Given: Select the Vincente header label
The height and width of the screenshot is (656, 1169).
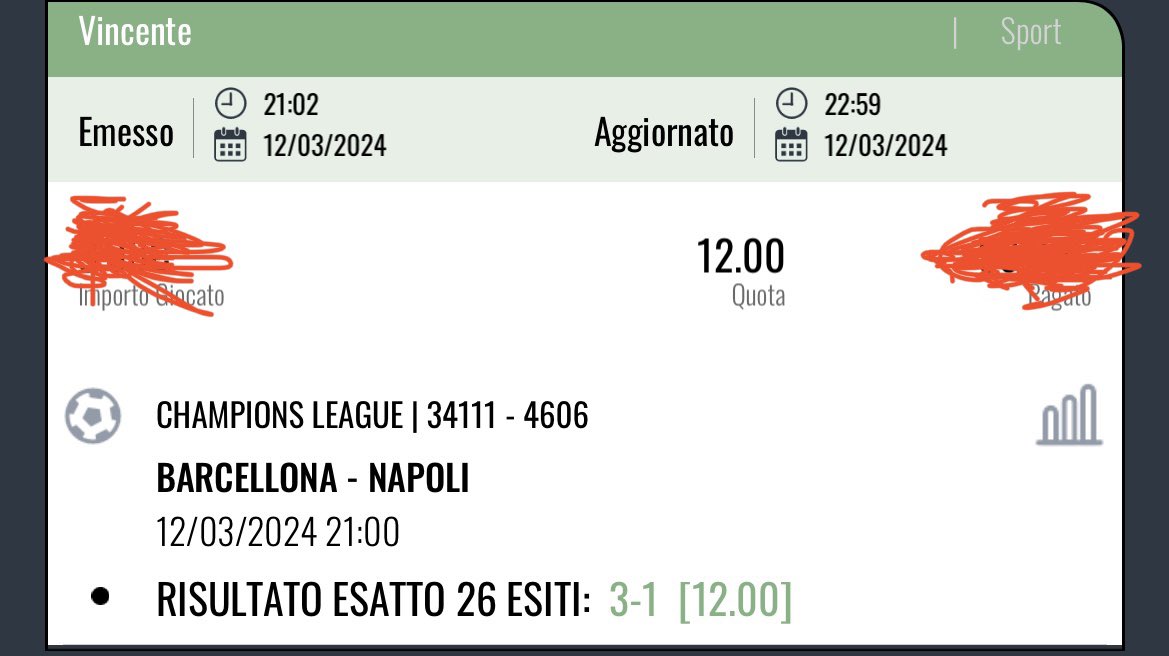Looking at the screenshot, I should click(x=135, y=31).
